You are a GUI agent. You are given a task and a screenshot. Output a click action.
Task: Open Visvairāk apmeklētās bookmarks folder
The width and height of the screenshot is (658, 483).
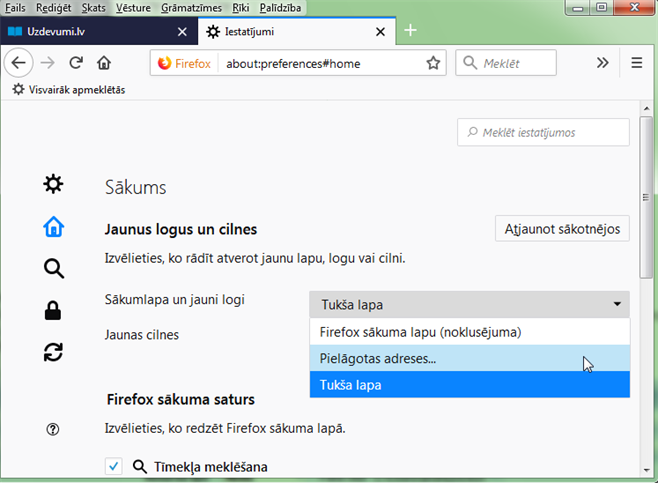pyautogui.click(x=68, y=90)
